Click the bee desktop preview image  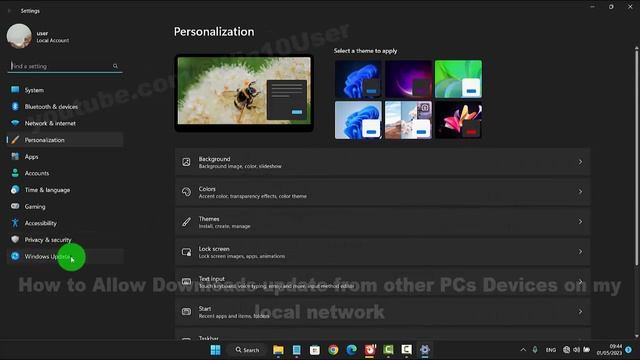[x=244, y=93]
